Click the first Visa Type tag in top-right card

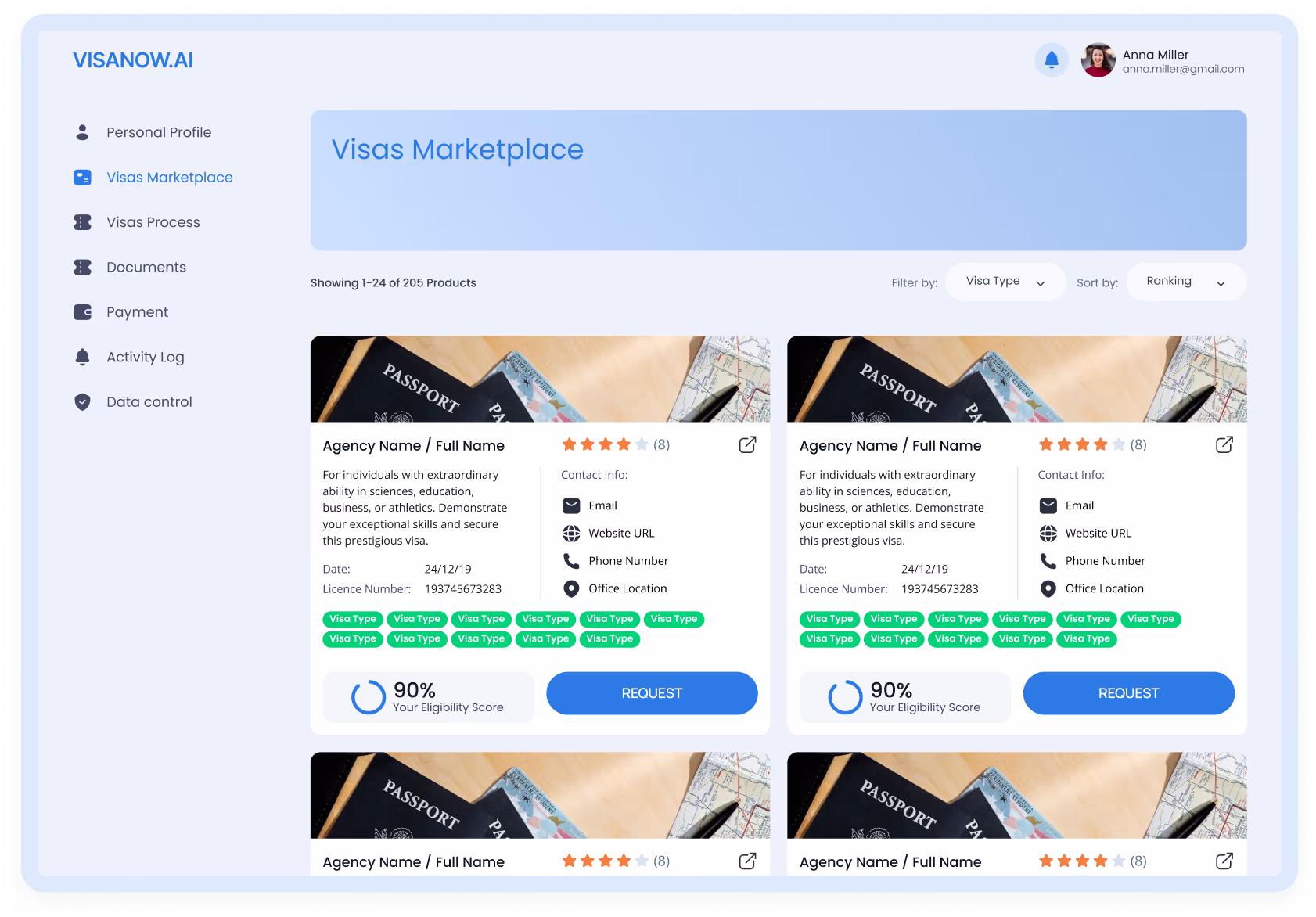click(830, 619)
